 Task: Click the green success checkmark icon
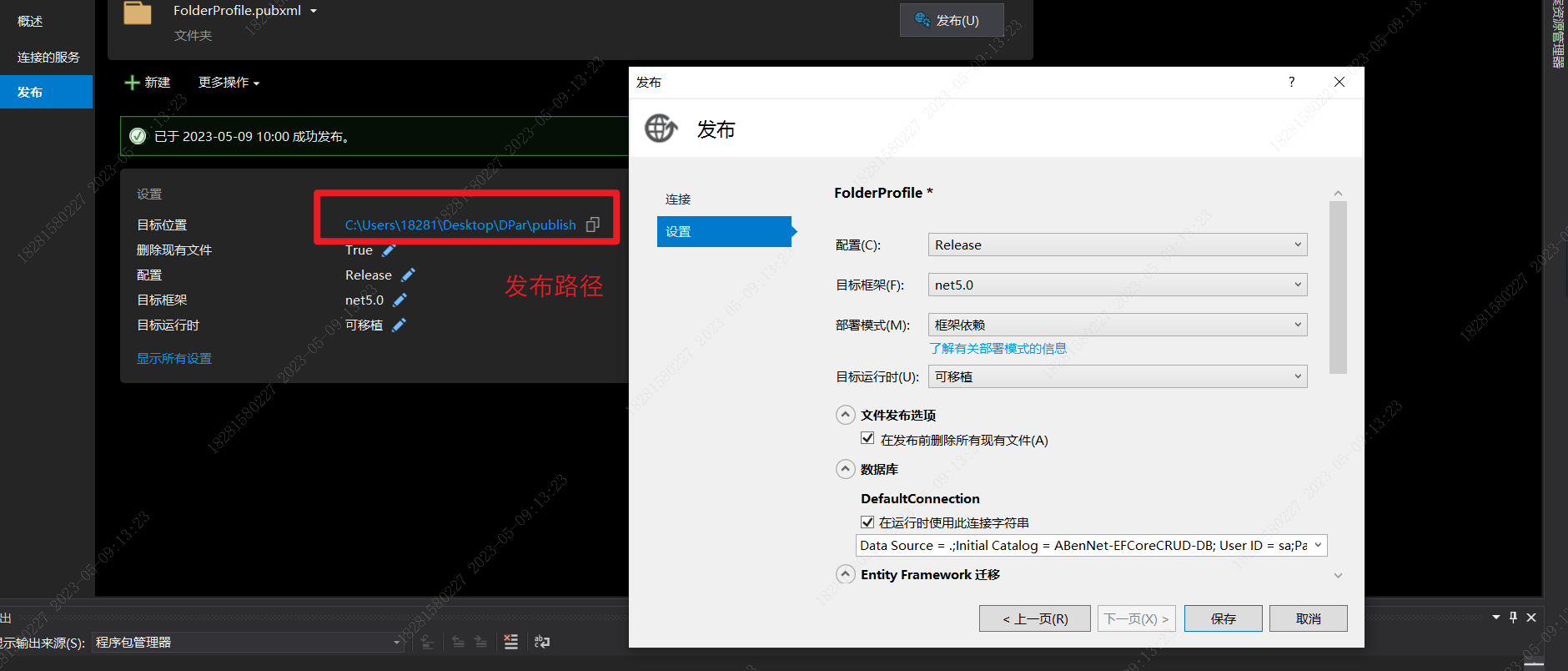tap(138, 136)
